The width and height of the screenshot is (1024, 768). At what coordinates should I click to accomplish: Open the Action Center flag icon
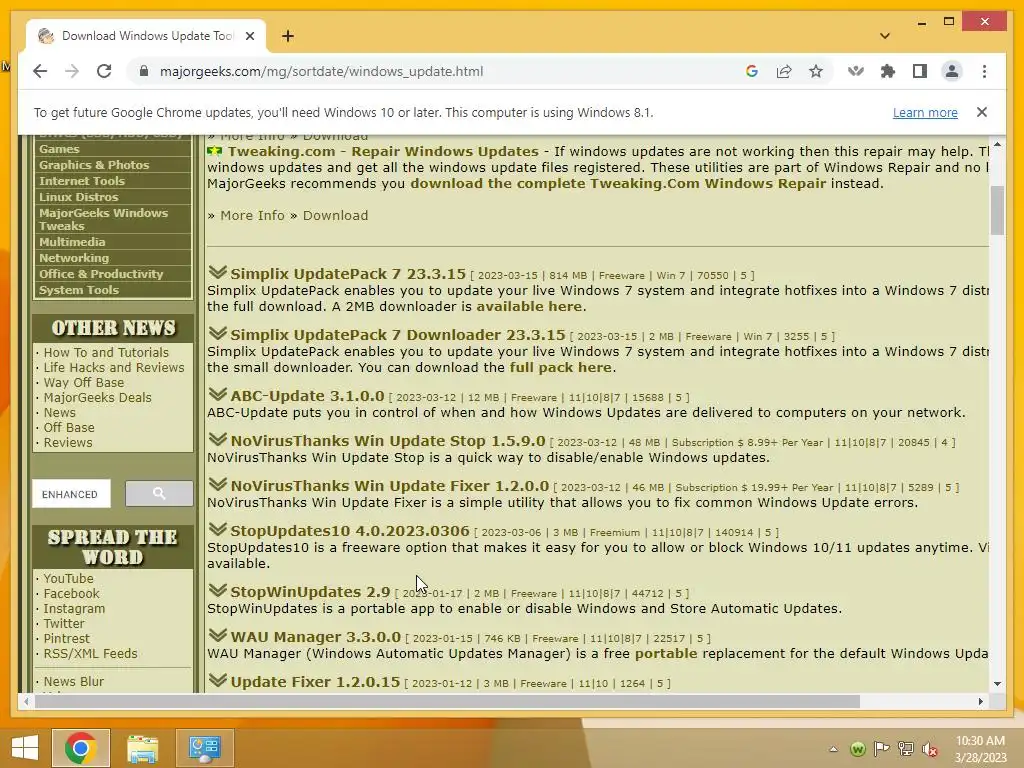(x=882, y=748)
